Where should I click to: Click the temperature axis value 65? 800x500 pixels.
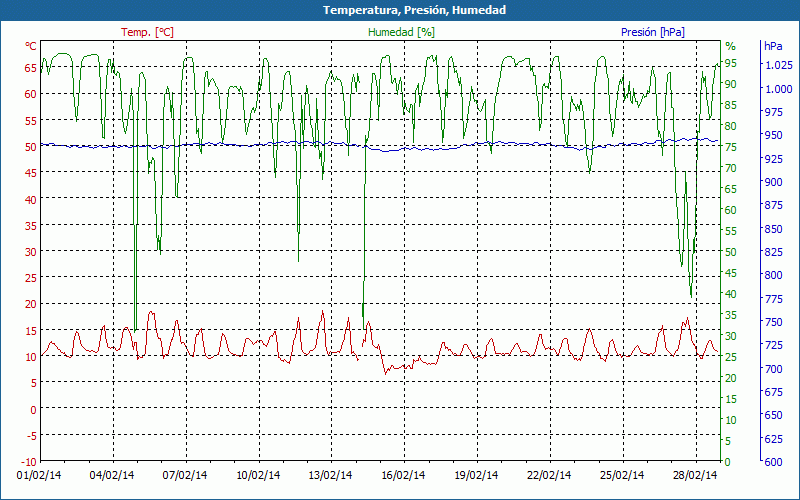coord(31,68)
